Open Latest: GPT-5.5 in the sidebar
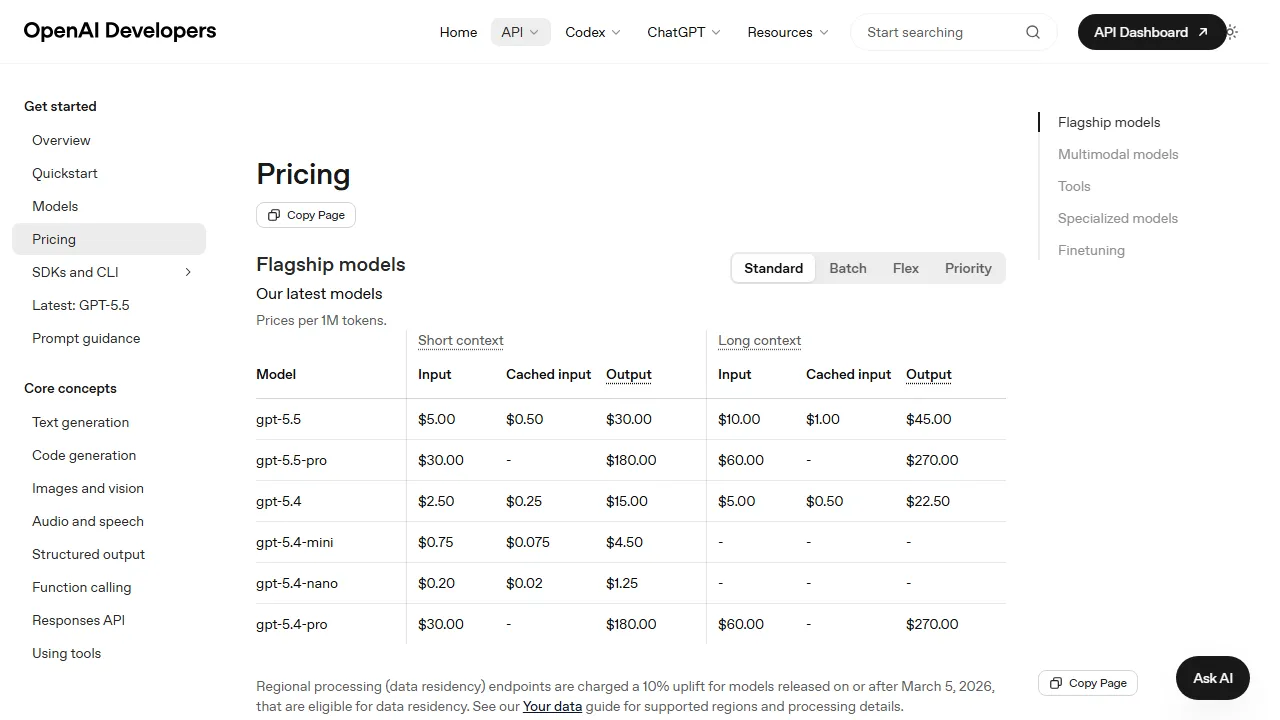The image size is (1280, 720). [x=109, y=305]
